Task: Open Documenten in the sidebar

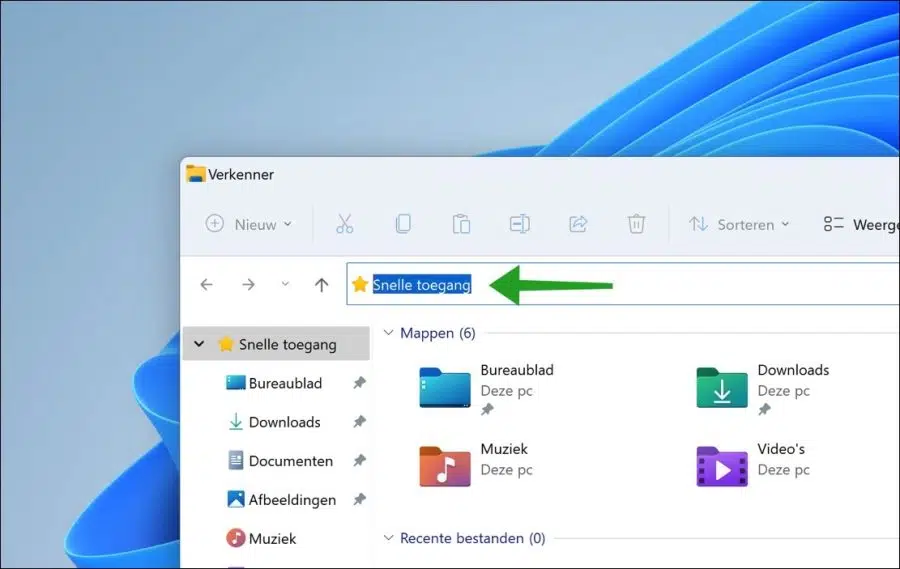Action: [280, 461]
